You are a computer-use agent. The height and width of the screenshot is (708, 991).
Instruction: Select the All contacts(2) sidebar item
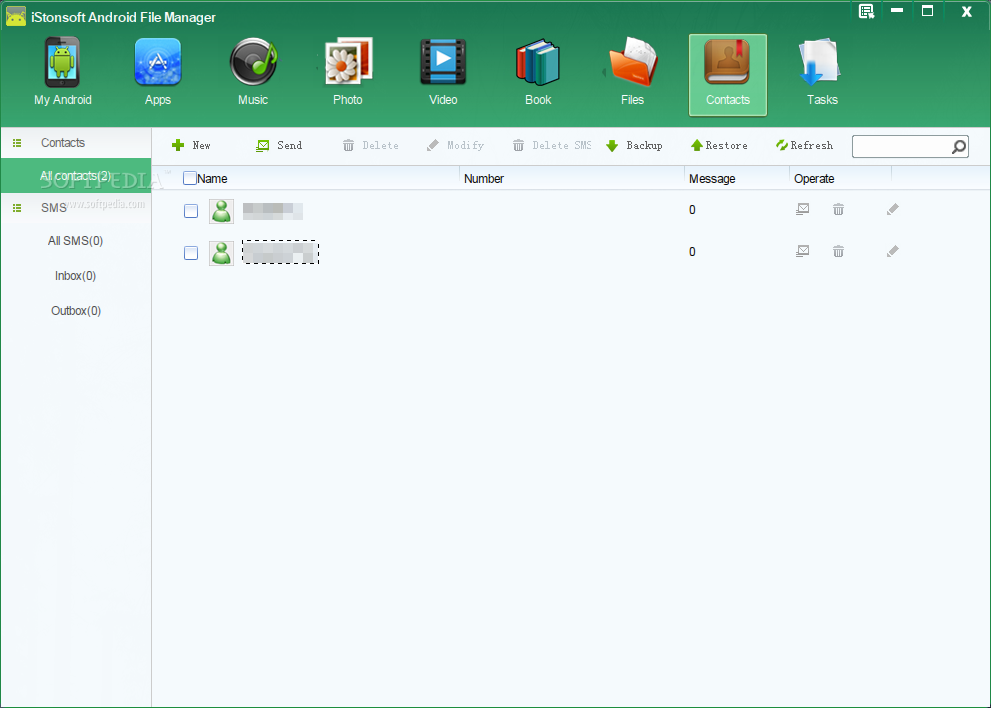click(76, 176)
